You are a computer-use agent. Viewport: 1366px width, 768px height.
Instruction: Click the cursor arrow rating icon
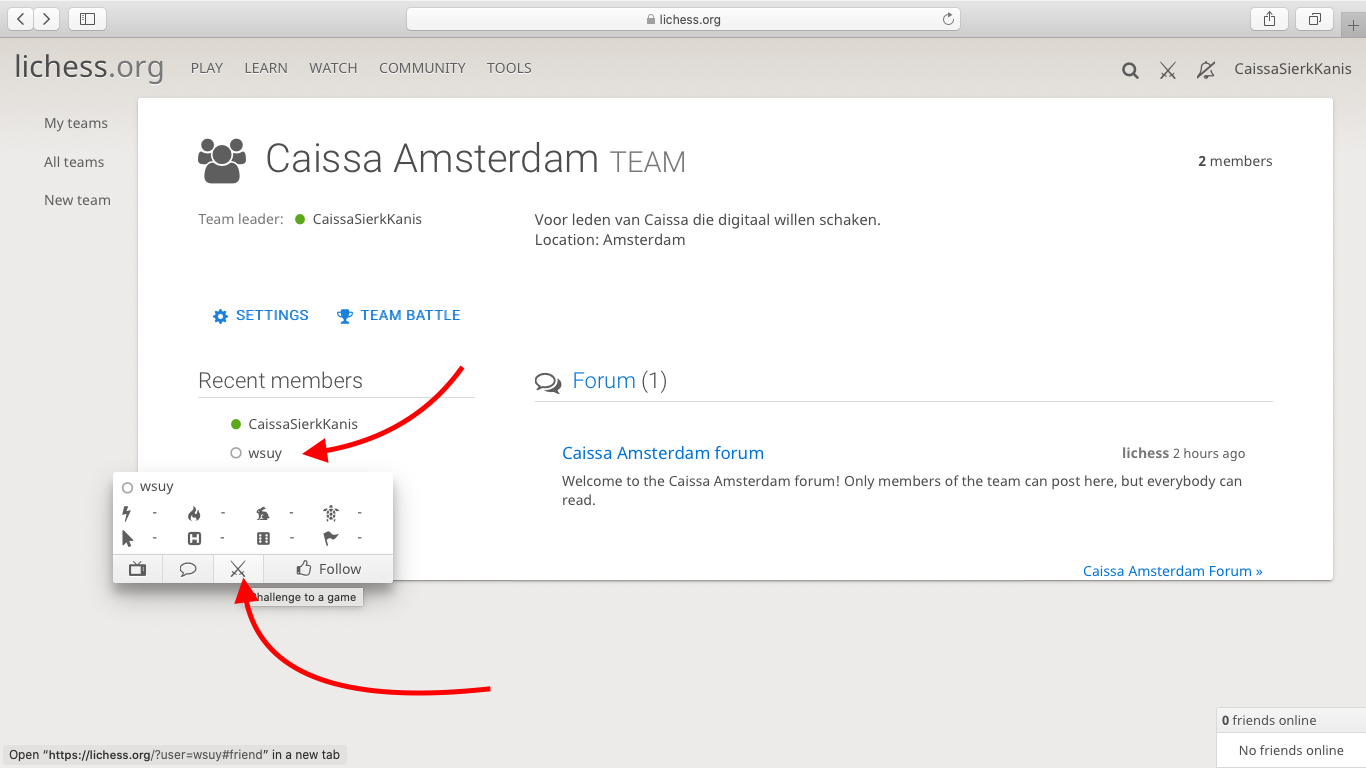[x=127, y=538]
